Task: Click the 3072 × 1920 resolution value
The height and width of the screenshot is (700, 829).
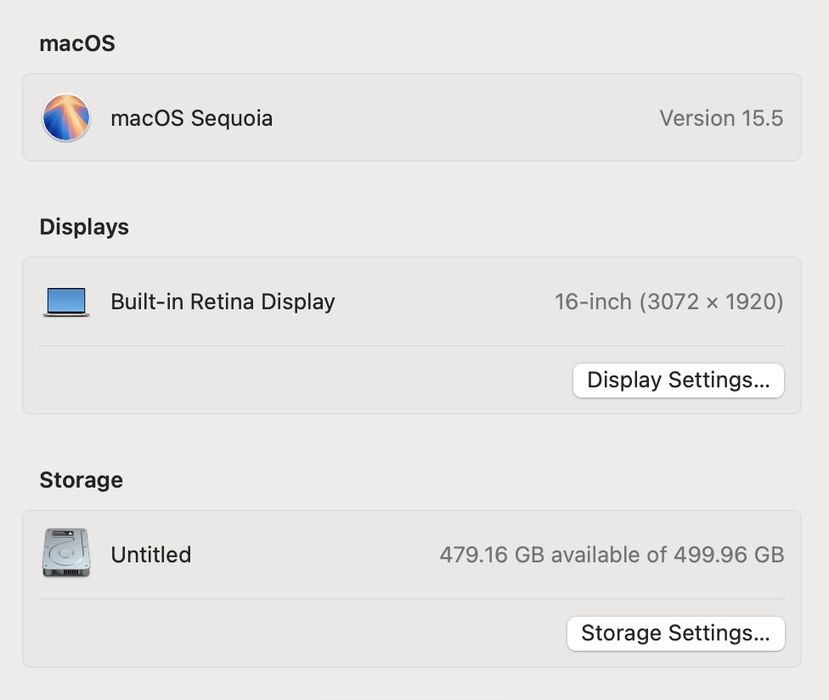Action: (x=711, y=302)
